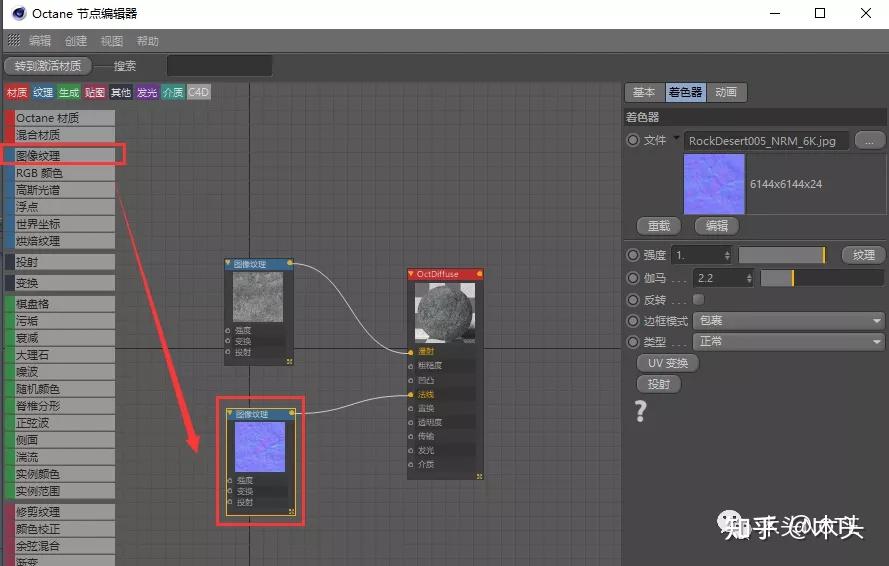
Task: Click the 边框模式 animation radio circle
Action: (x=633, y=321)
